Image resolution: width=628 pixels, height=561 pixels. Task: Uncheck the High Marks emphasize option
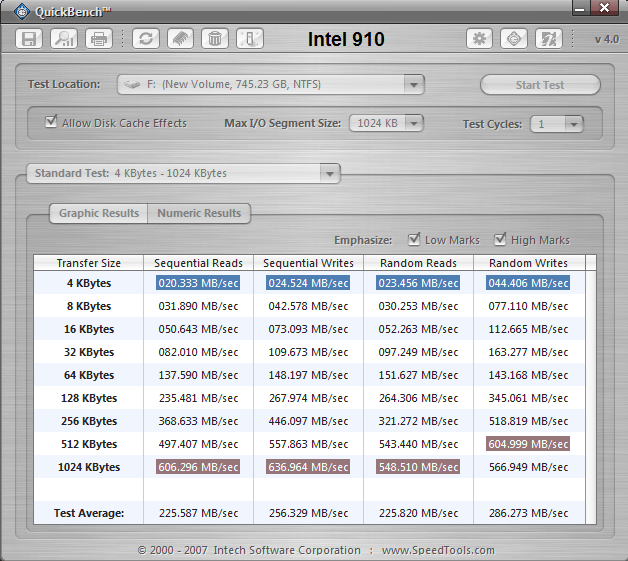[500, 240]
